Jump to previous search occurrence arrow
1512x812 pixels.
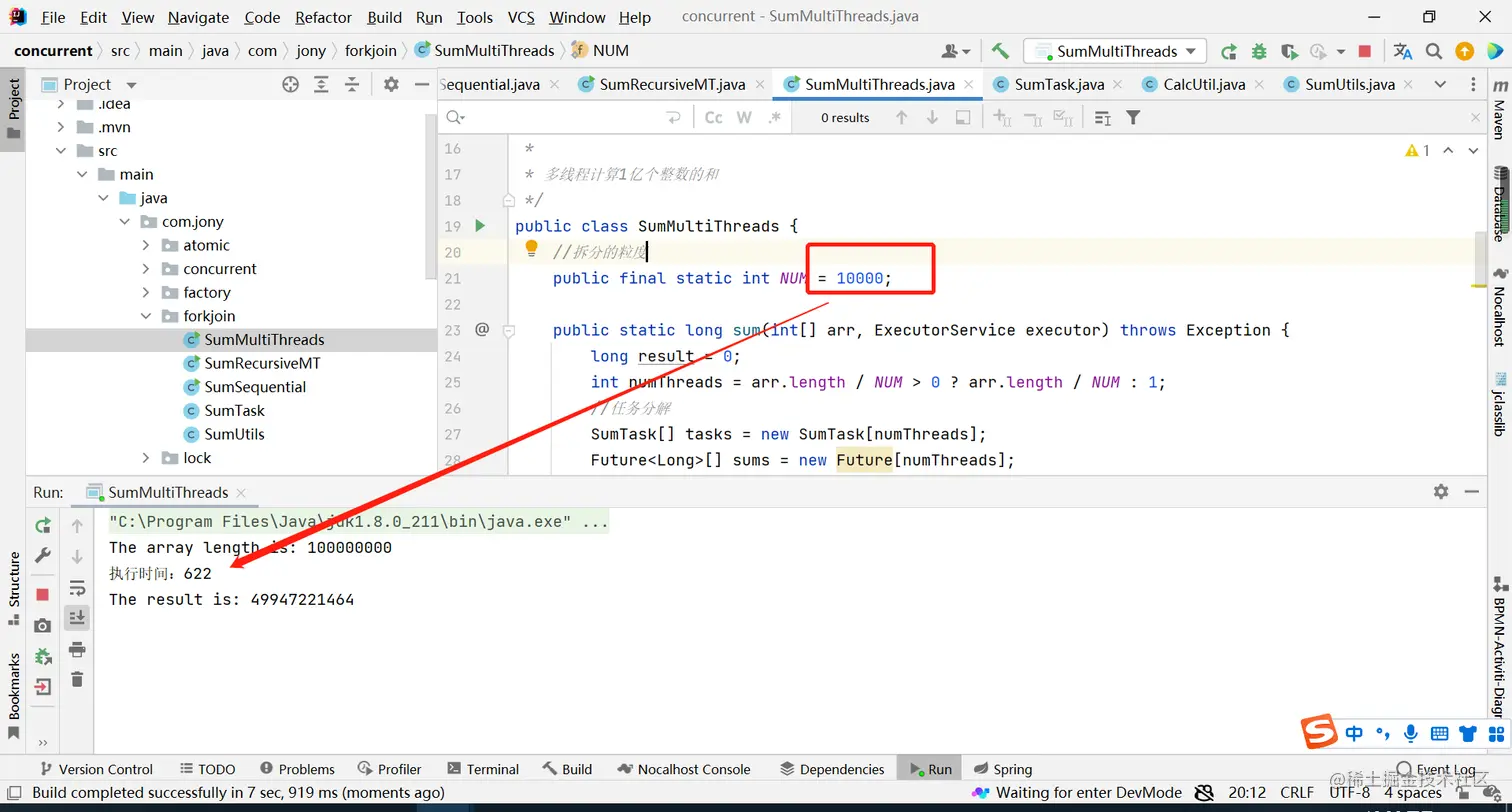pyautogui.click(x=902, y=118)
